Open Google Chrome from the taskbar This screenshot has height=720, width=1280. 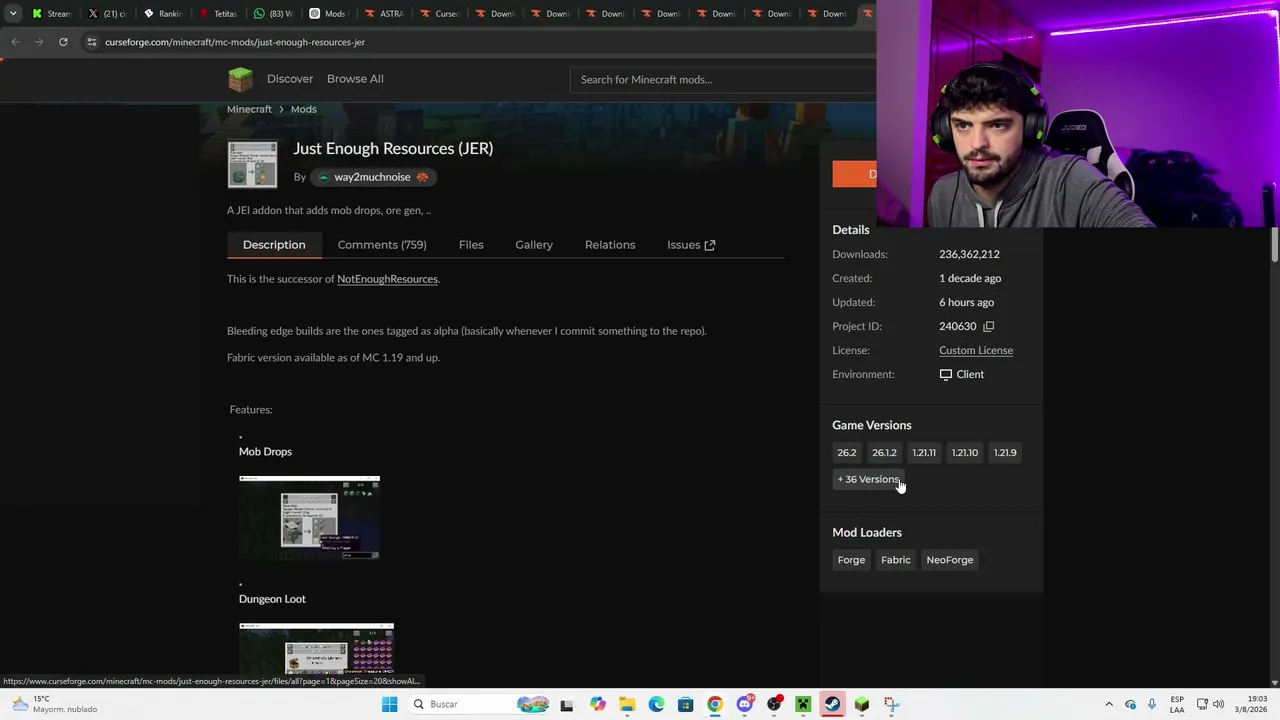click(715, 704)
